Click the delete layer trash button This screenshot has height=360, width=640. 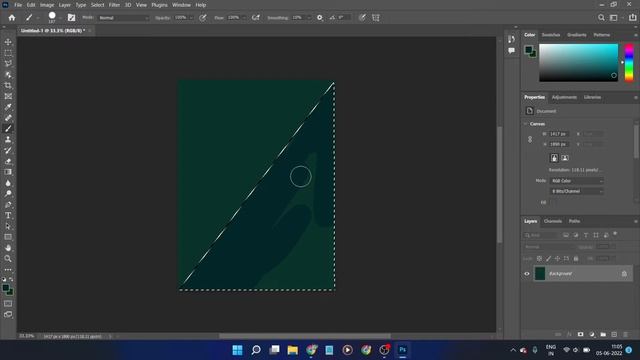[x=625, y=334]
